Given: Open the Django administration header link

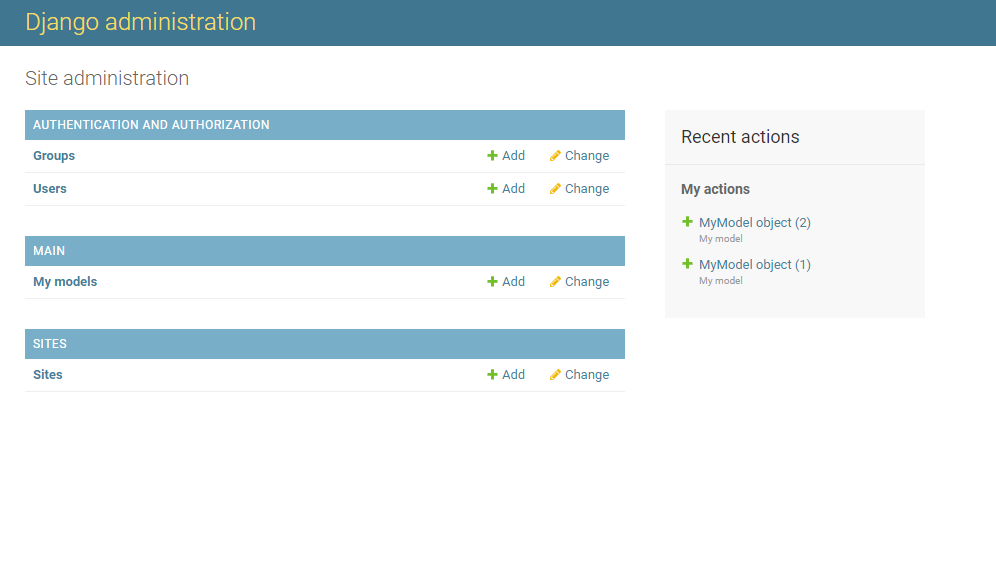Looking at the screenshot, I should 140,22.
